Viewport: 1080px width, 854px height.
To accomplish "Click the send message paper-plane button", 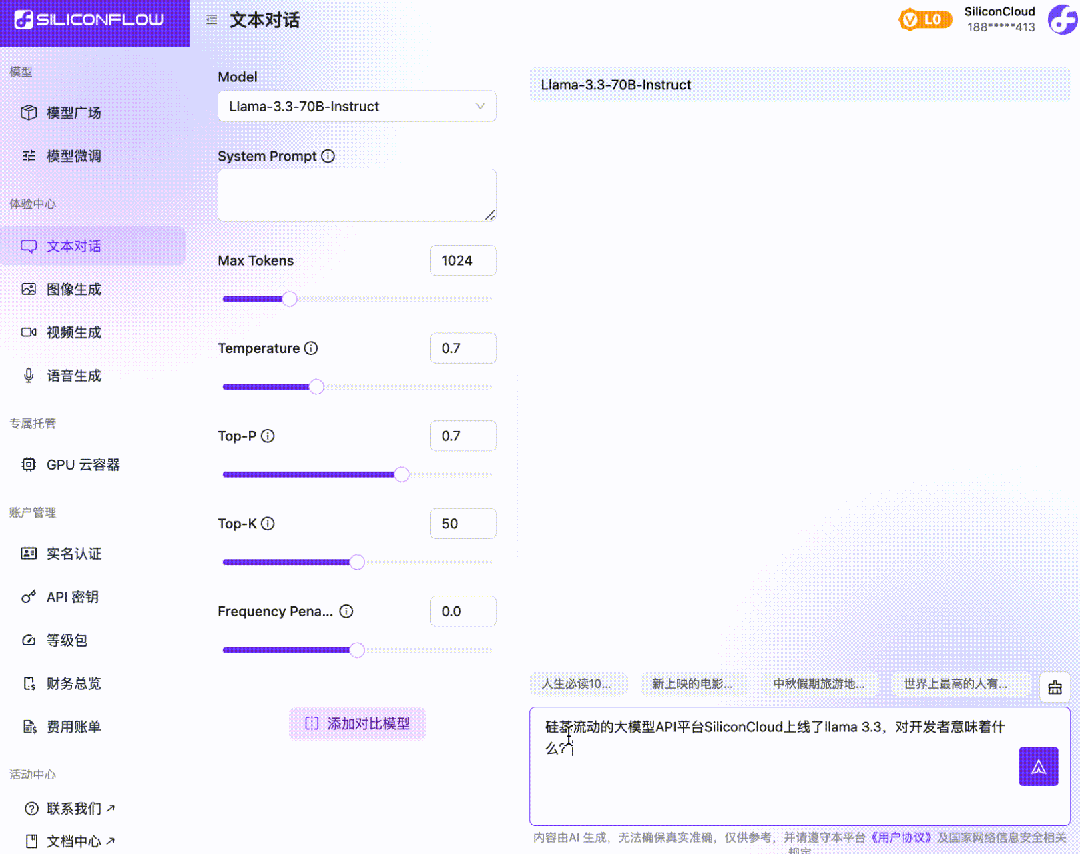I will [1038, 766].
